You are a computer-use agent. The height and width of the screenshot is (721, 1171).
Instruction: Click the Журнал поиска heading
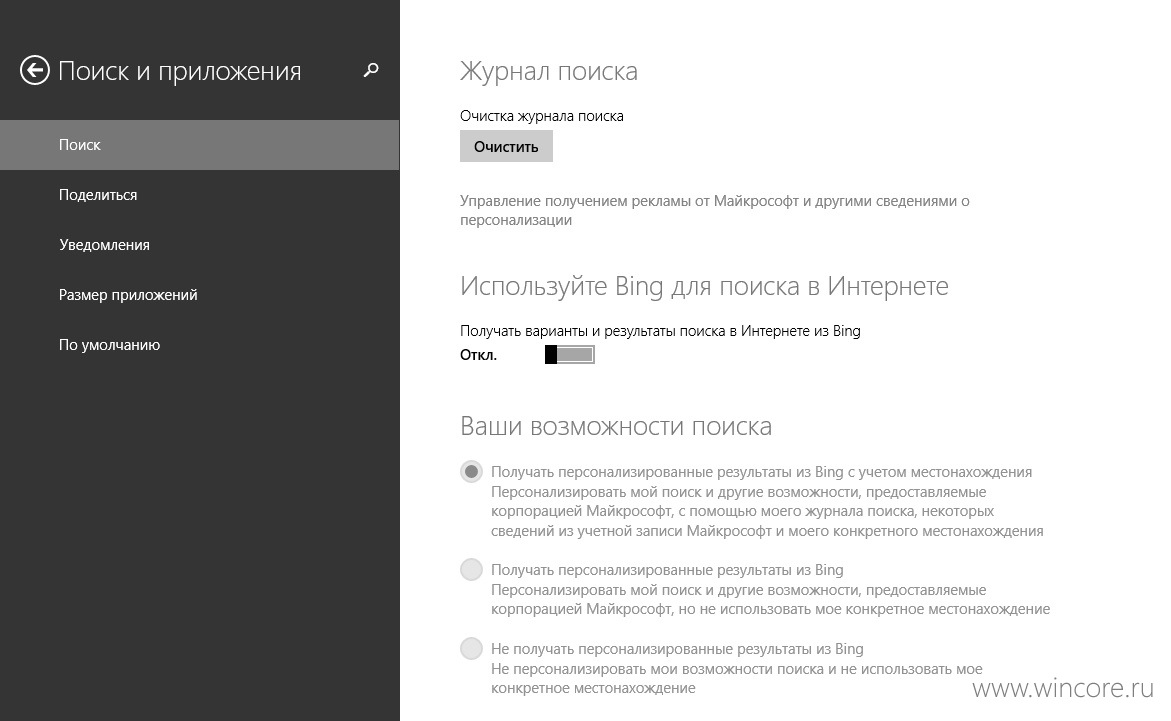pyautogui.click(x=549, y=71)
